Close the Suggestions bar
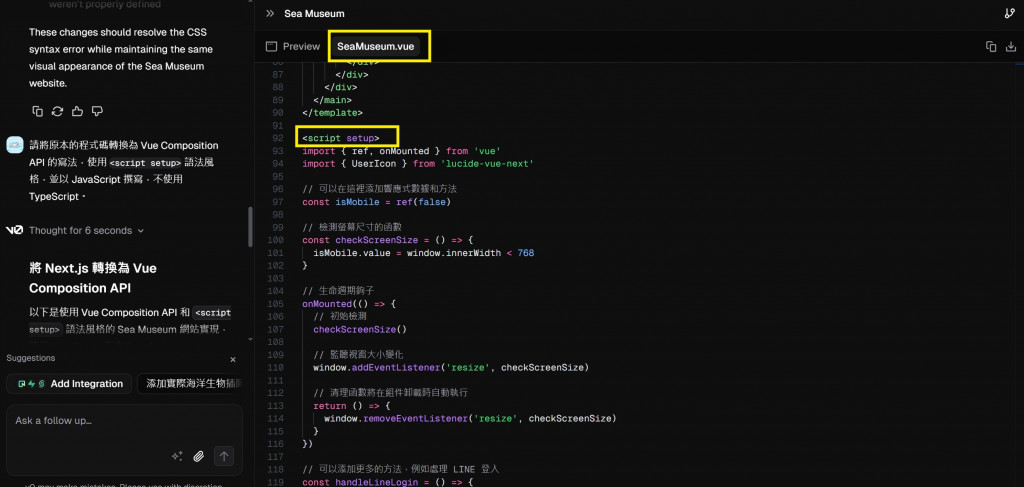1024x487 pixels. click(x=233, y=360)
